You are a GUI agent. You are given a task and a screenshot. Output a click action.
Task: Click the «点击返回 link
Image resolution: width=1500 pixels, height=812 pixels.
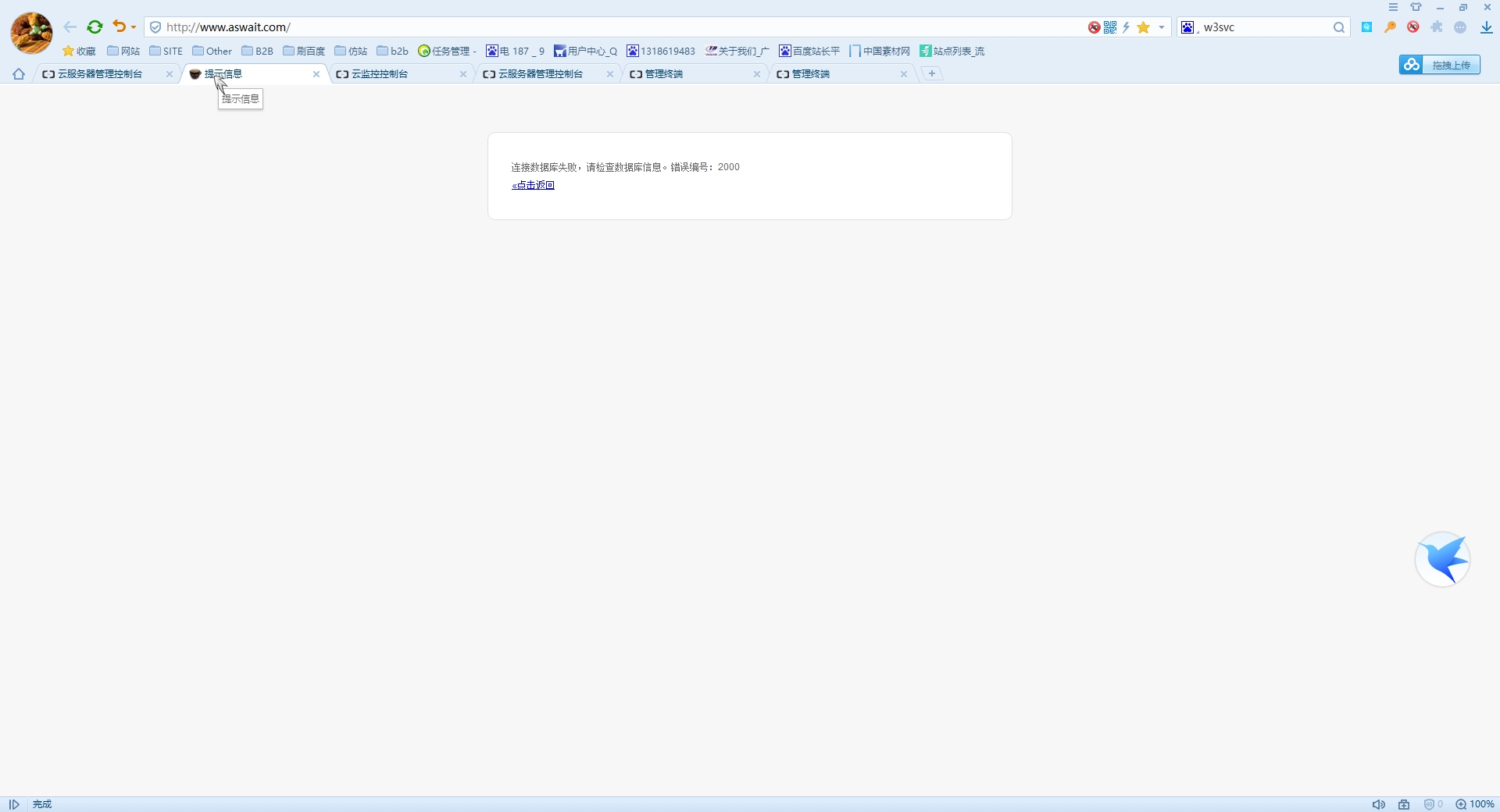click(x=533, y=185)
